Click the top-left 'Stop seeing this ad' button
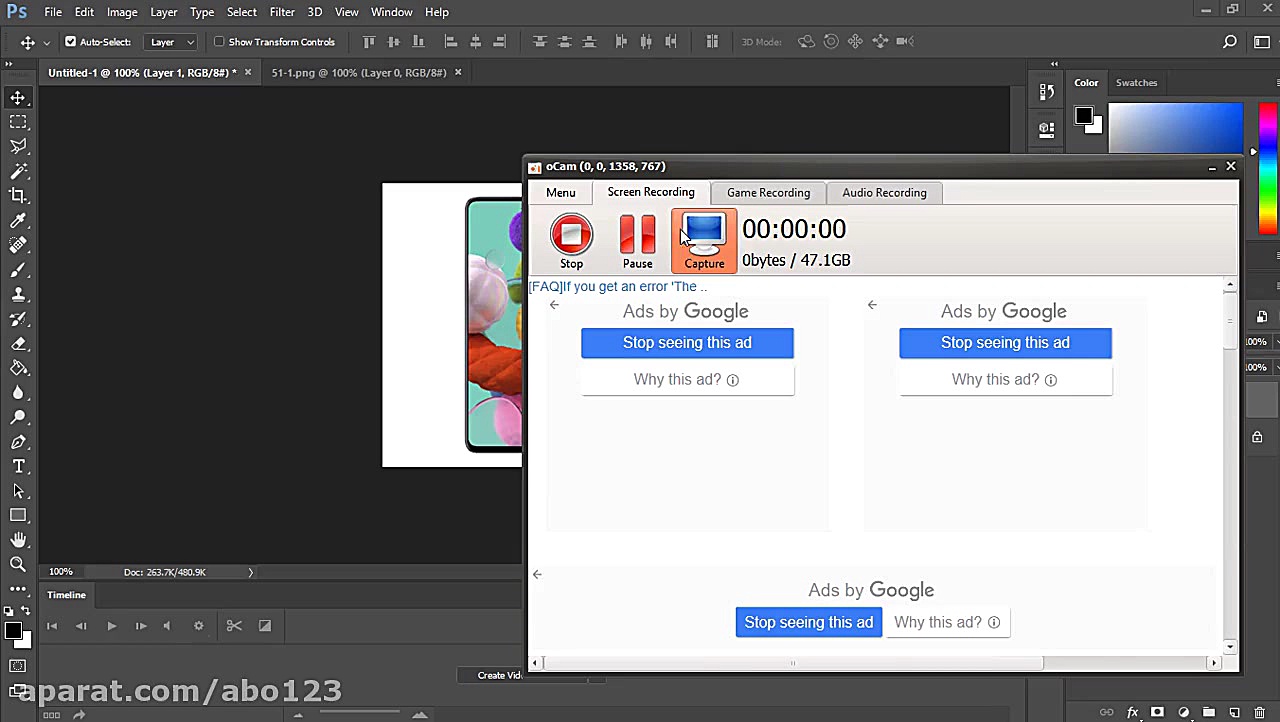This screenshot has height=722, width=1280. 687,343
